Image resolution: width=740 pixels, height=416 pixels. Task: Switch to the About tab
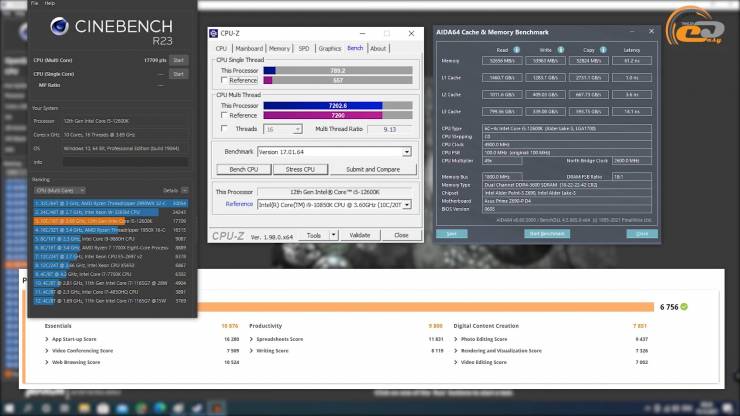click(x=378, y=49)
